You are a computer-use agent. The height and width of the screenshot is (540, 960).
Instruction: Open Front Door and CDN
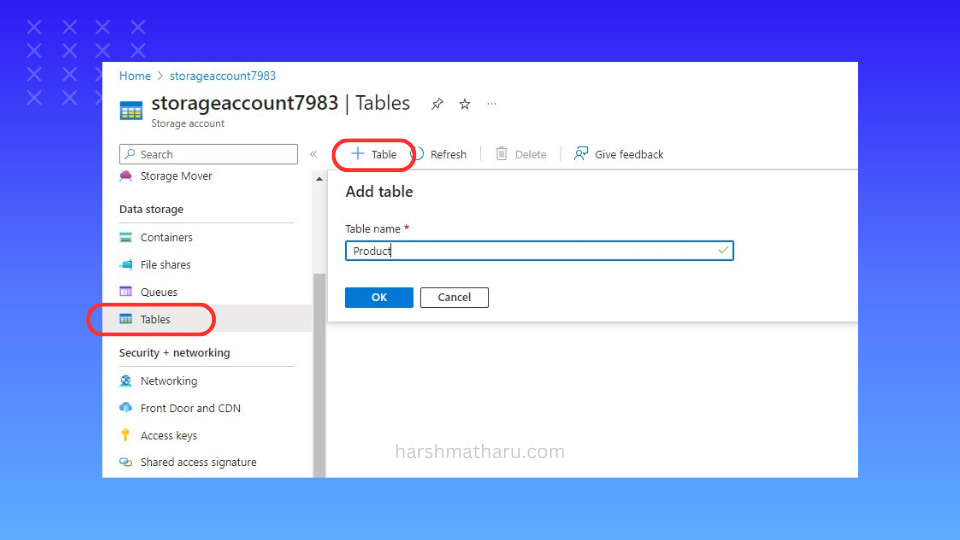pyautogui.click(x=190, y=408)
